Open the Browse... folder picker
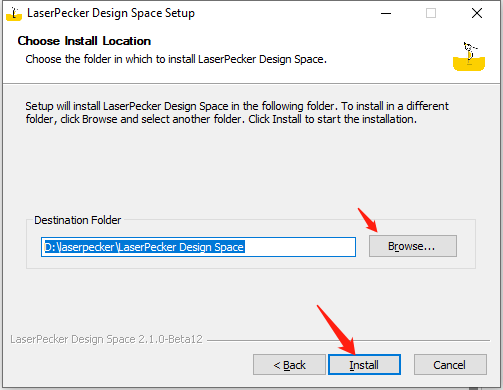The width and height of the screenshot is (503, 390). click(x=413, y=246)
